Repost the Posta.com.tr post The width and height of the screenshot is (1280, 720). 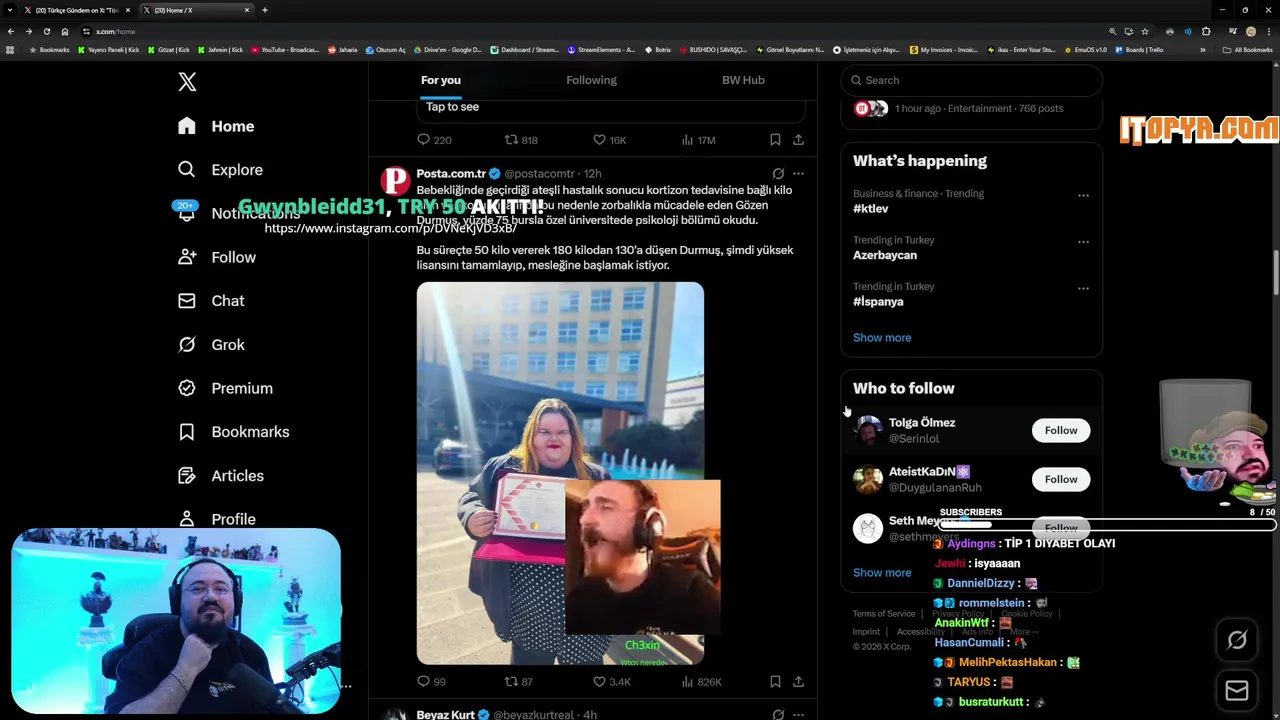[518, 682]
